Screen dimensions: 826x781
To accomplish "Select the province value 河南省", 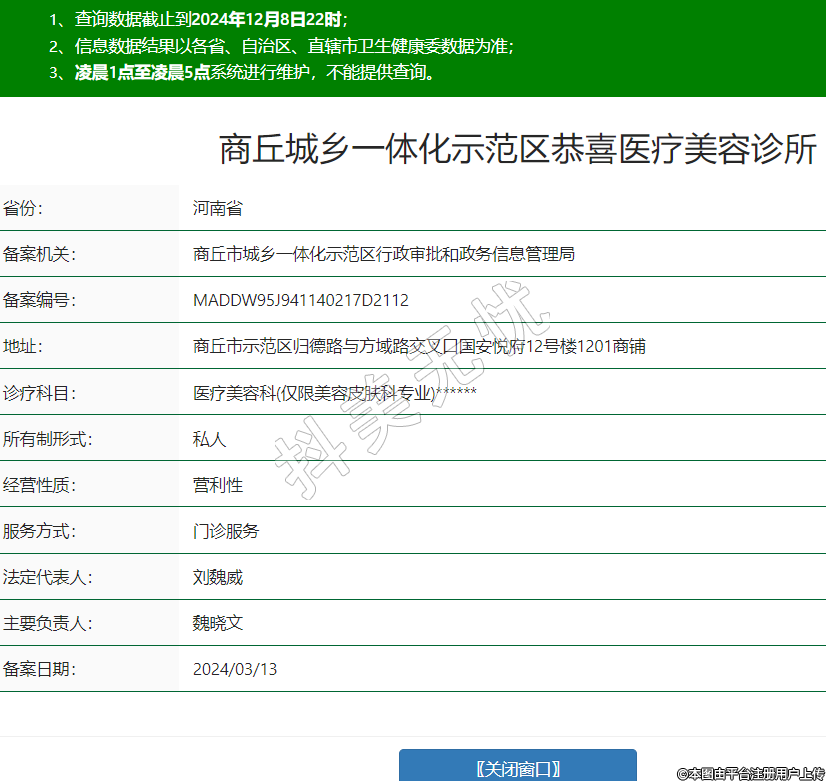I will 218,208.
